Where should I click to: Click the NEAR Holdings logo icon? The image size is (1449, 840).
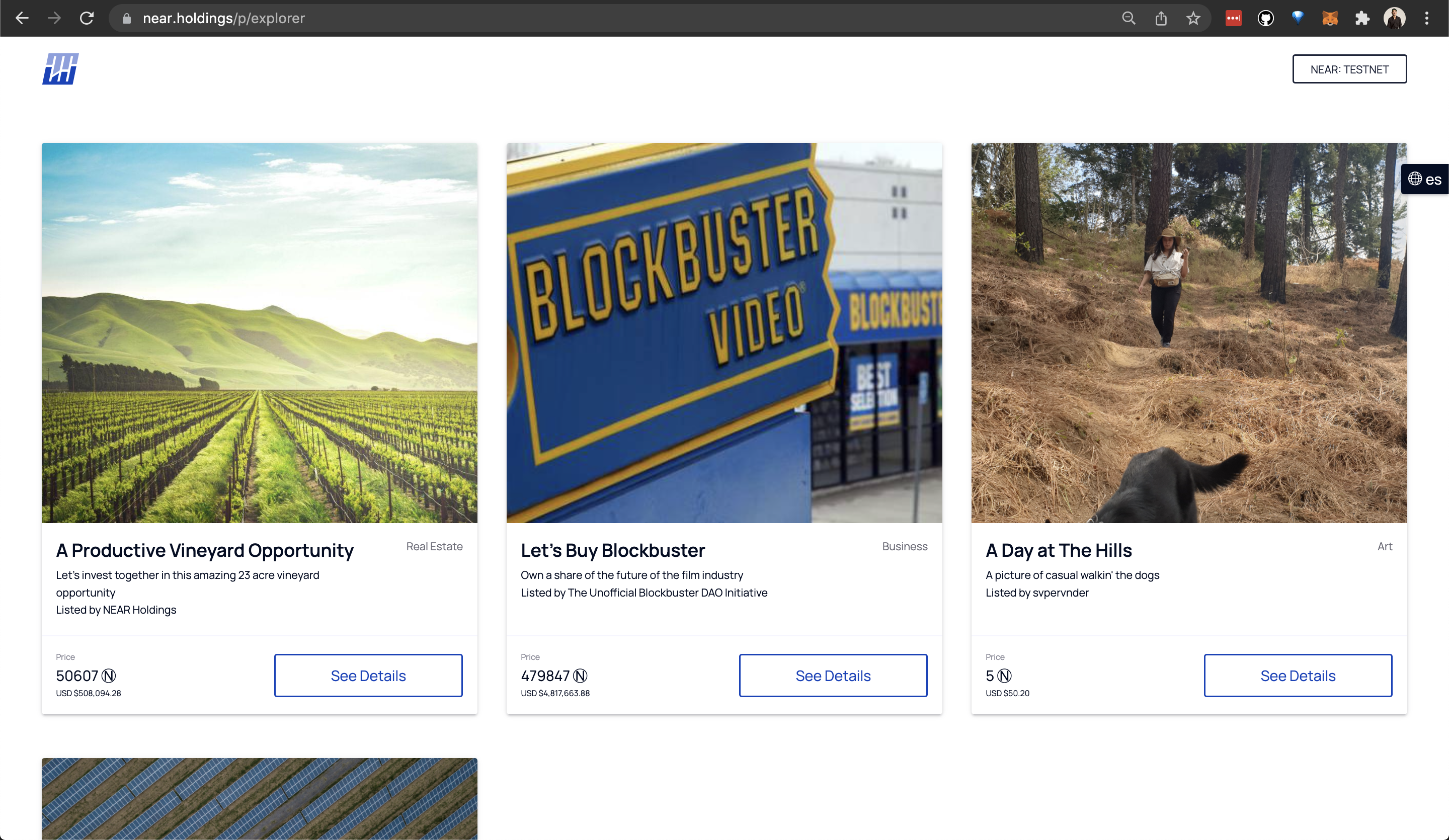60,69
